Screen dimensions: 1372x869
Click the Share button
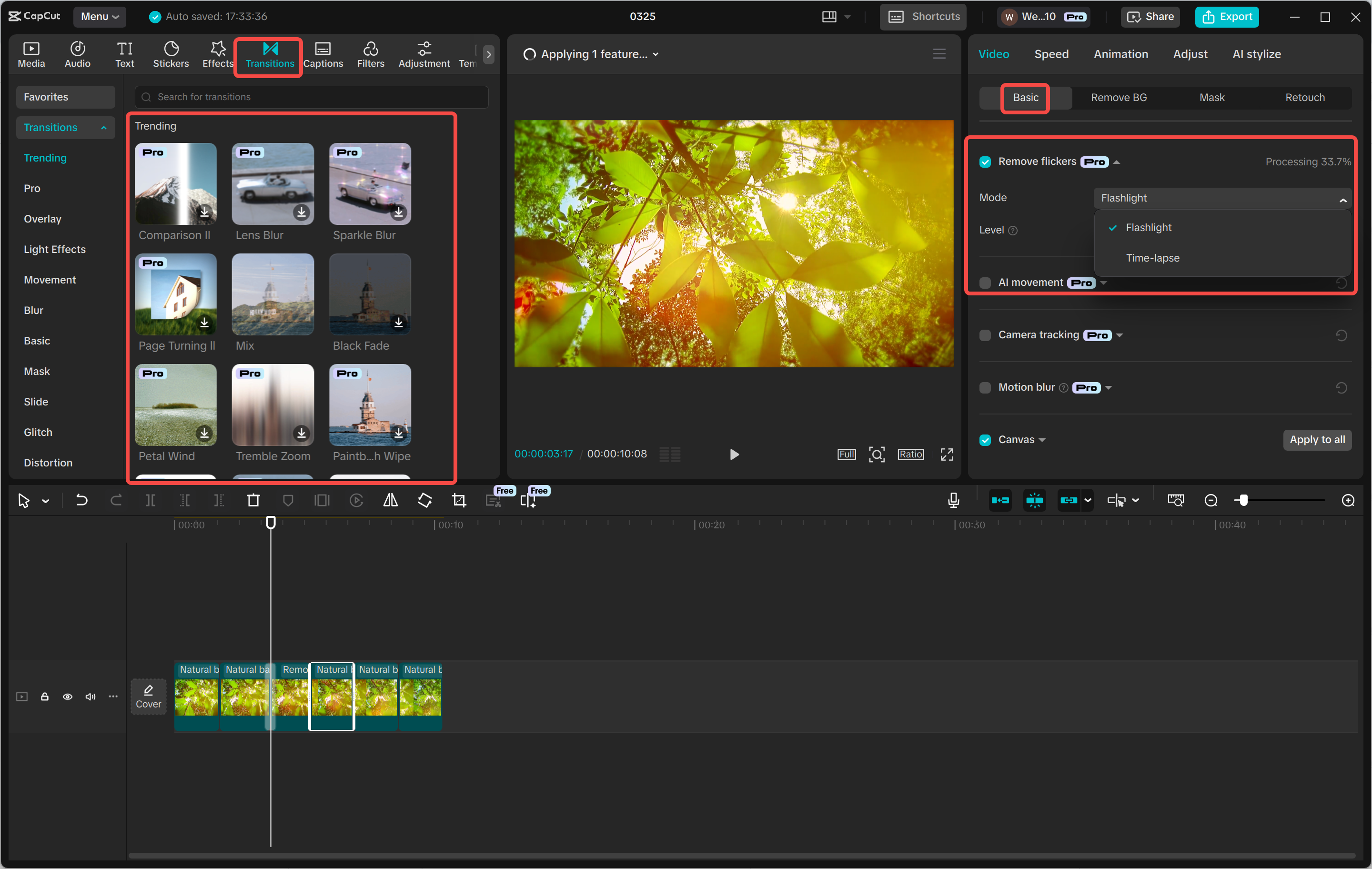(1150, 17)
